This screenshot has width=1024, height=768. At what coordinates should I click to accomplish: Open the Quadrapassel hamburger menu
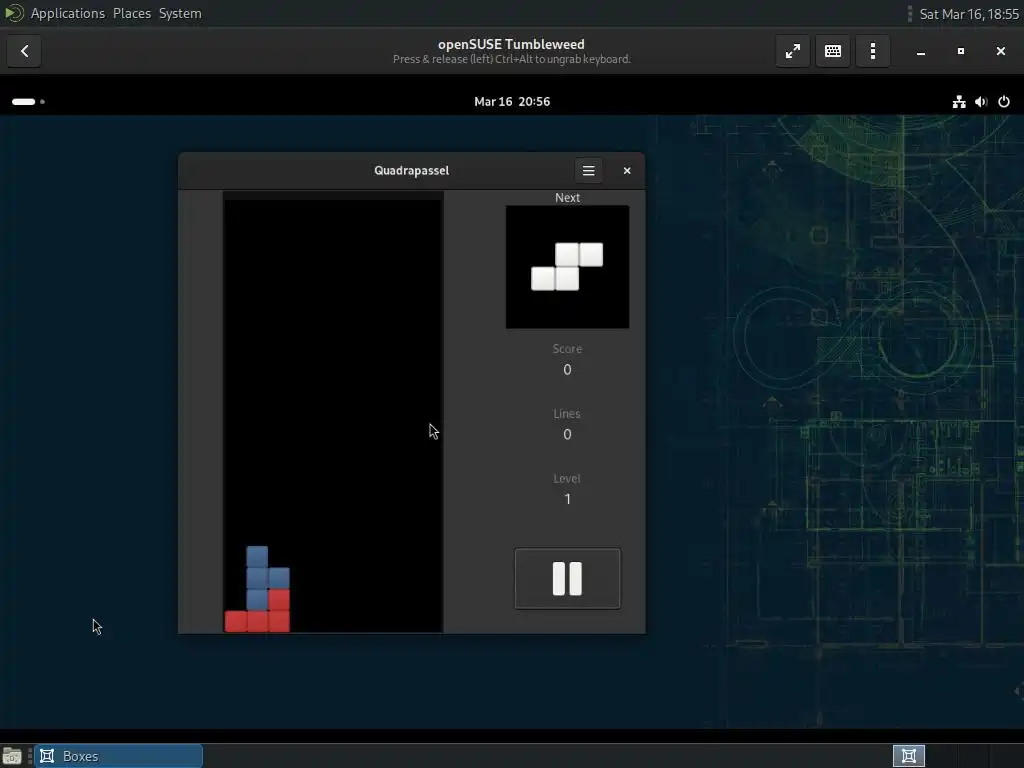588,170
